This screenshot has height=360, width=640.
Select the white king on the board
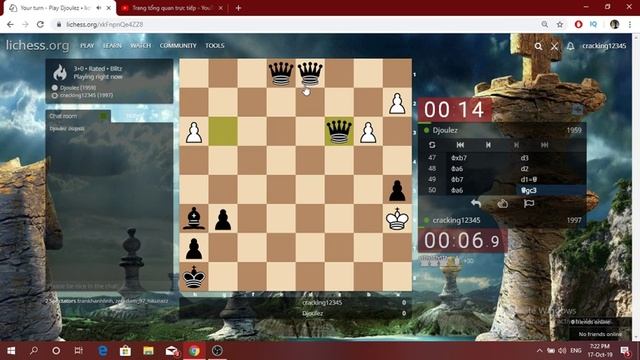click(397, 219)
